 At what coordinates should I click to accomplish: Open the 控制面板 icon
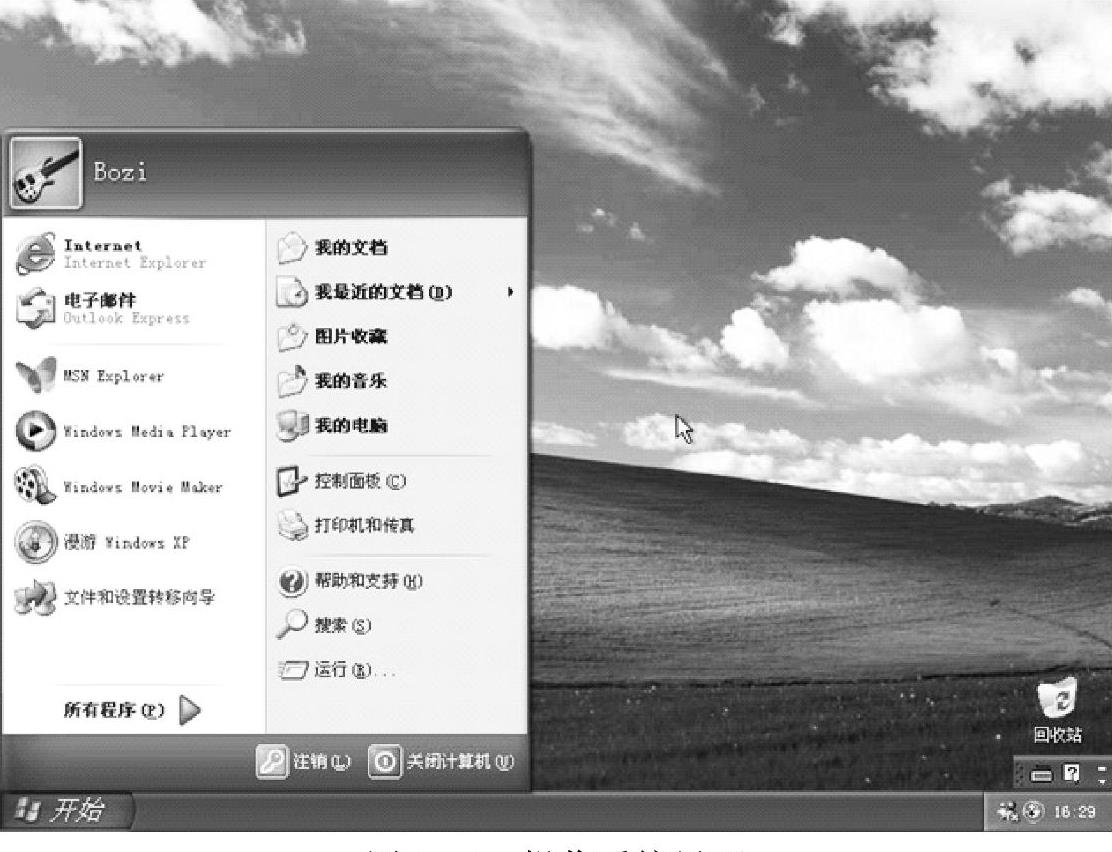tap(291, 481)
